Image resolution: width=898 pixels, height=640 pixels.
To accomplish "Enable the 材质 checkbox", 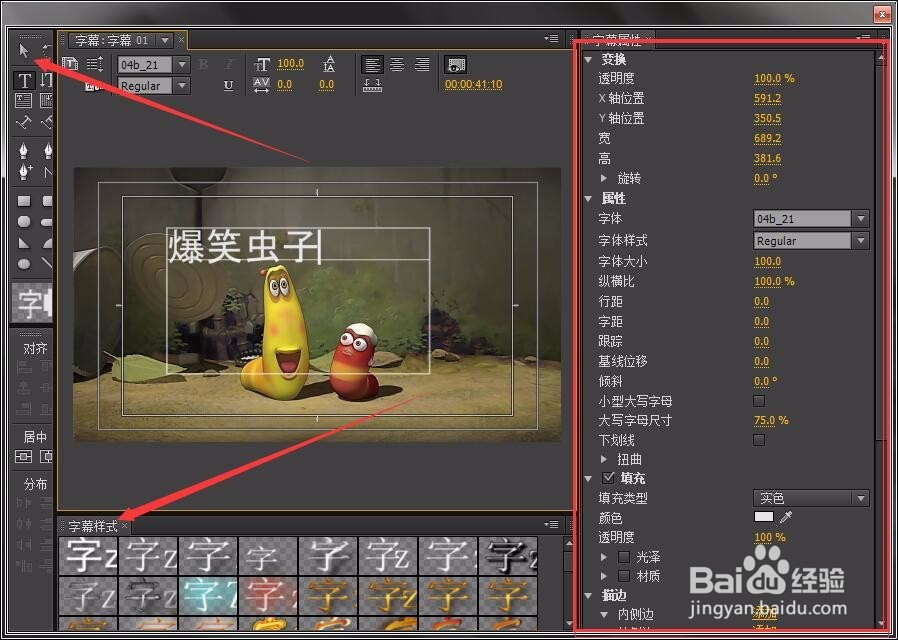I will tap(624, 576).
